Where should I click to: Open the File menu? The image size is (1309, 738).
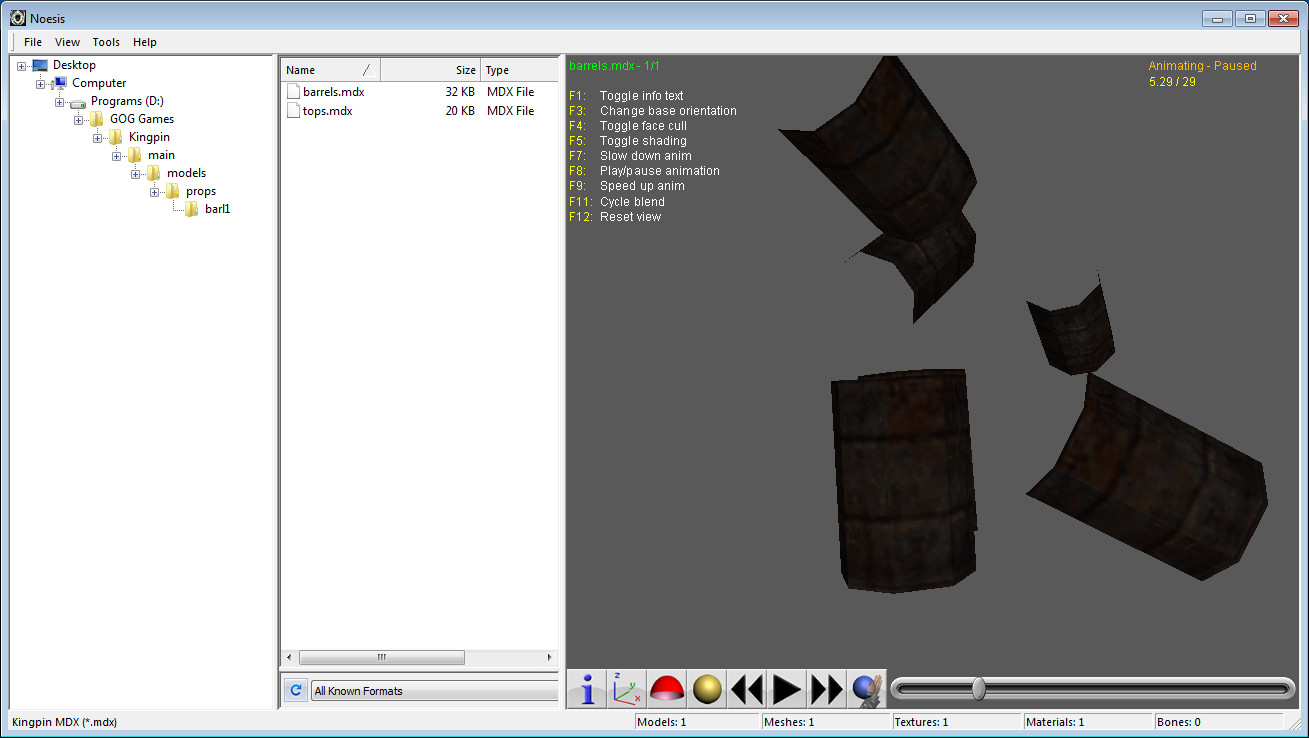(33, 42)
